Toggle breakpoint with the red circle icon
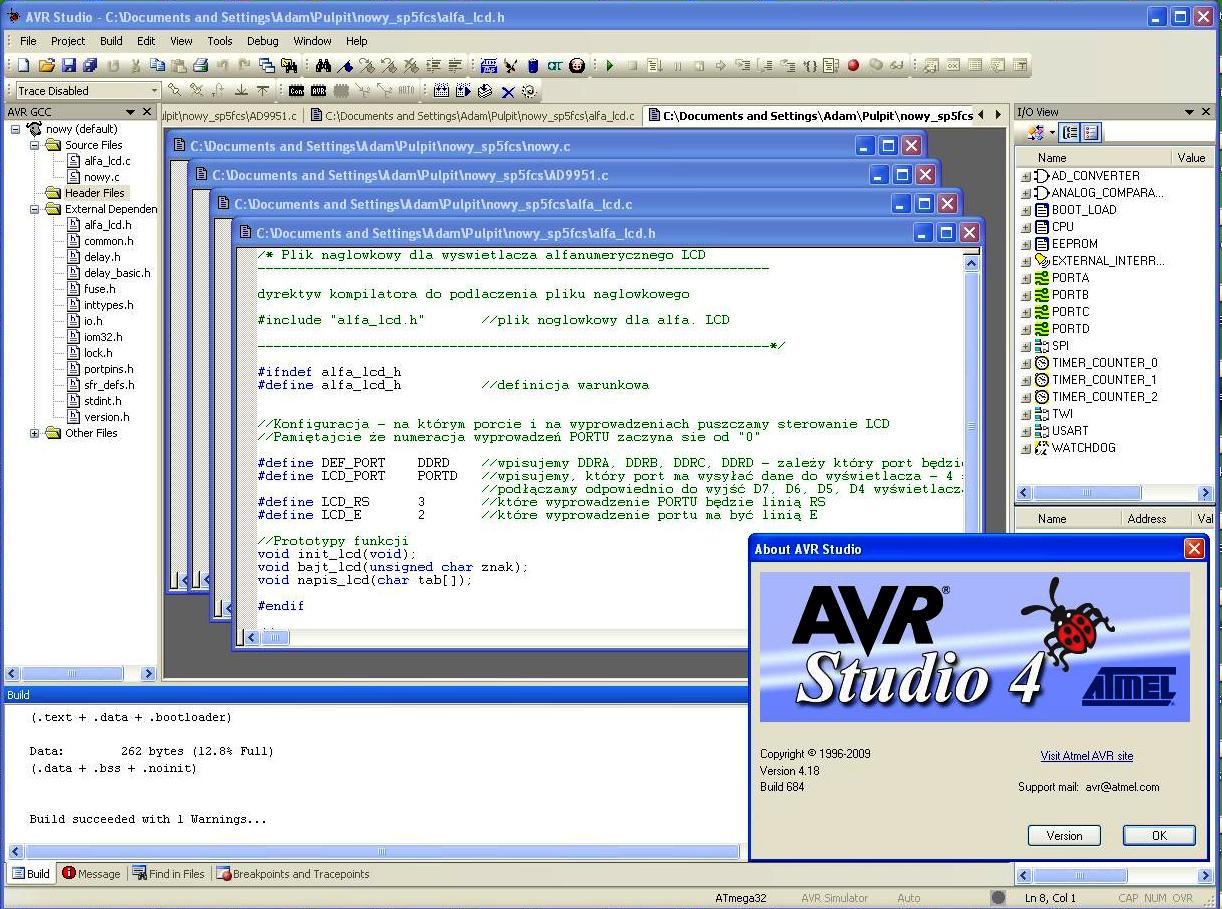 [x=853, y=66]
